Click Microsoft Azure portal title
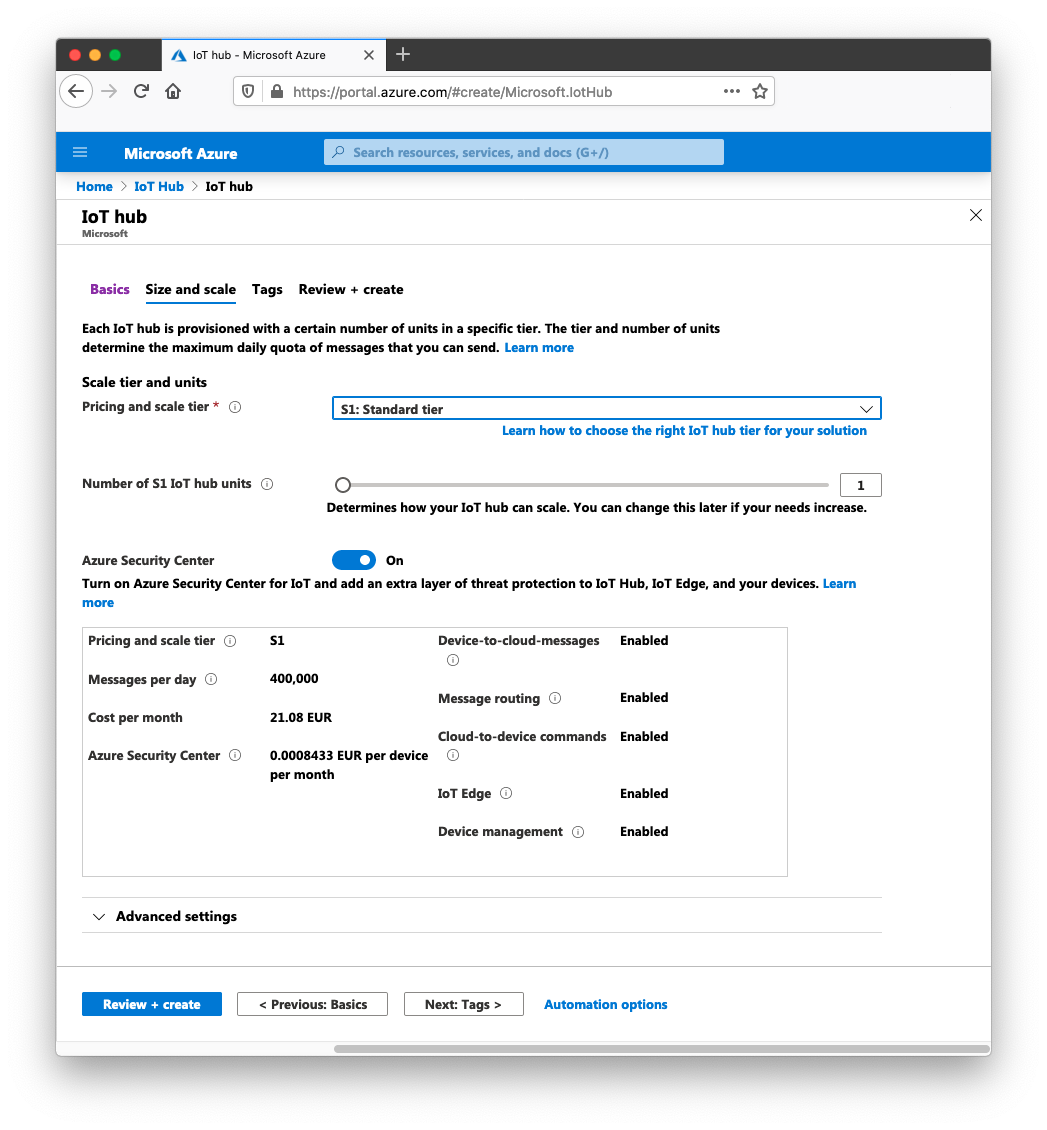Image resolution: width=1047 pixels, height=1130 pixels. (x=180, y=154)
